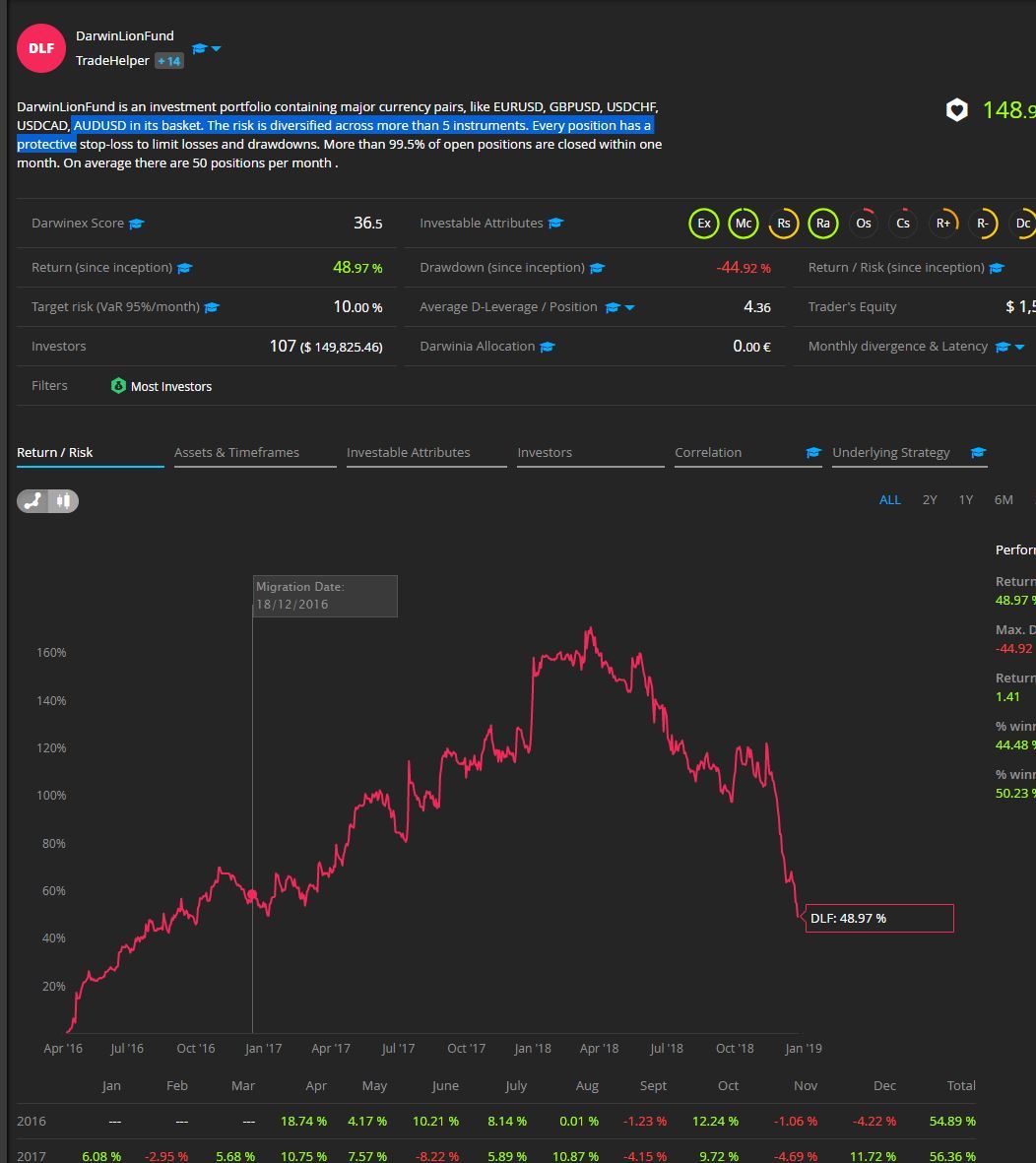The image size is (1036, 1163).
Task: Click info icon beside Monthly divergence & Latency
Action: 1003,347
